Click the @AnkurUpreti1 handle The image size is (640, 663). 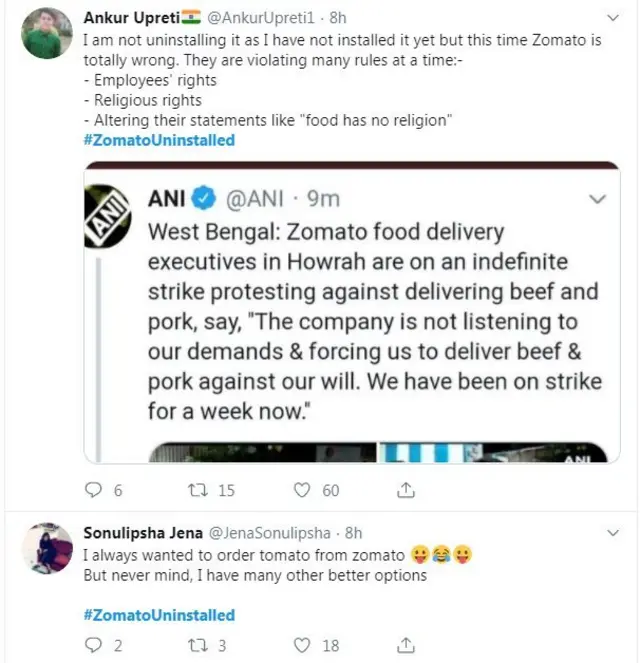264,18
